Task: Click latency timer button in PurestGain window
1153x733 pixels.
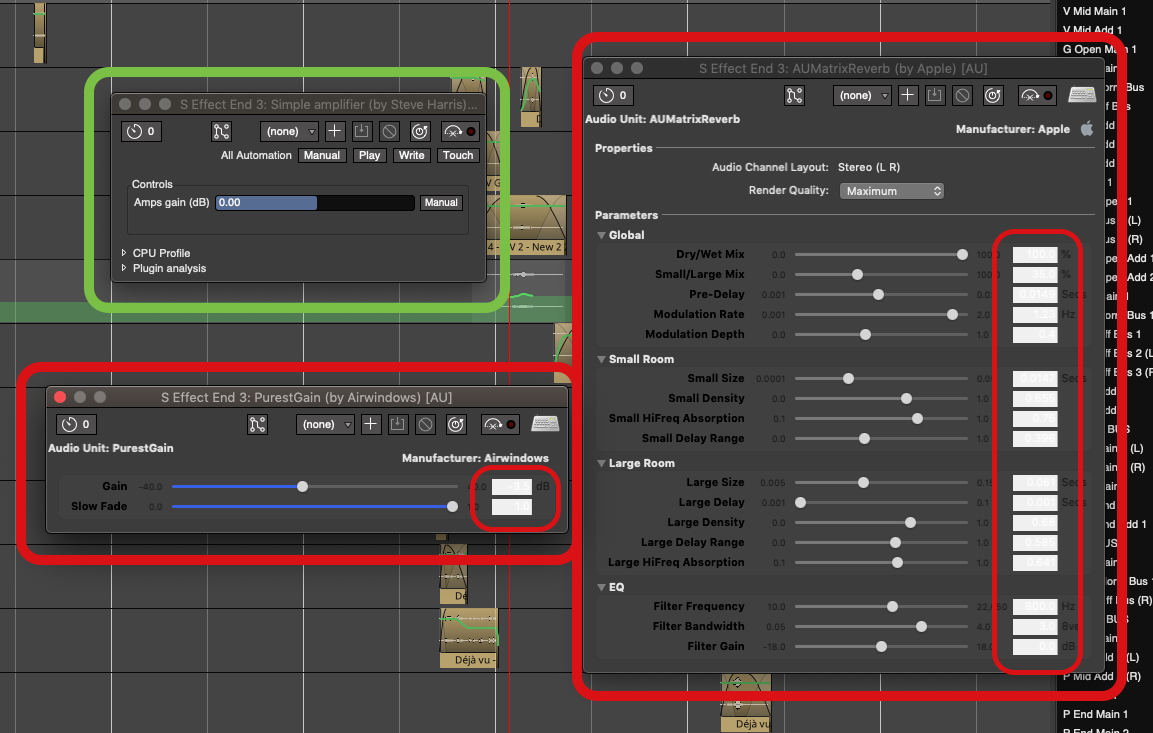Action: pos(77,425)
